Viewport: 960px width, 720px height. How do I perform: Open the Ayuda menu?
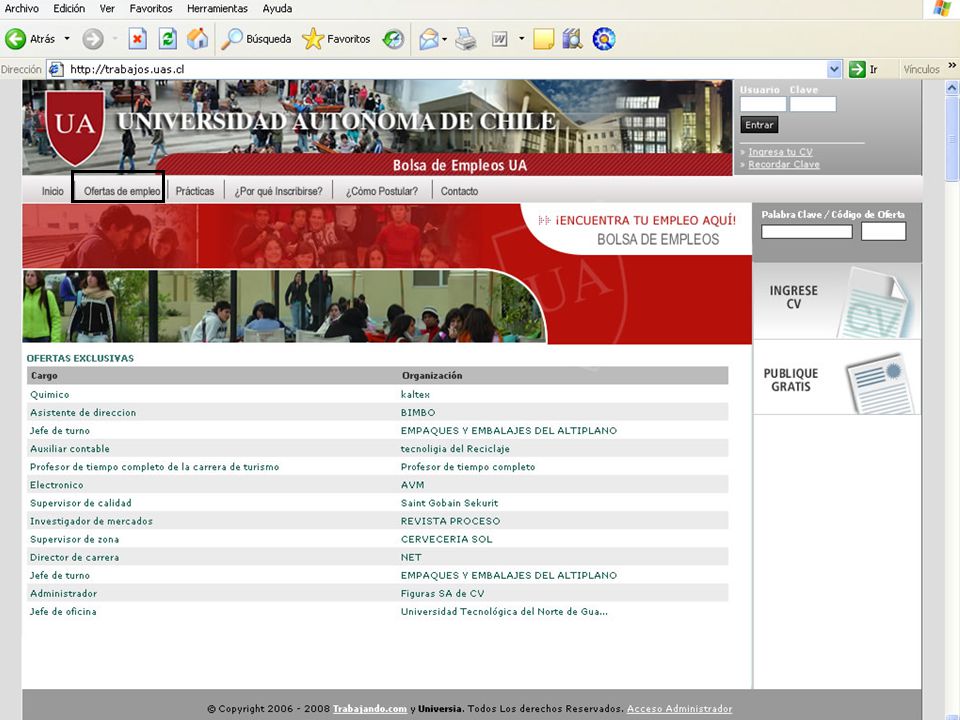point(277,9)
